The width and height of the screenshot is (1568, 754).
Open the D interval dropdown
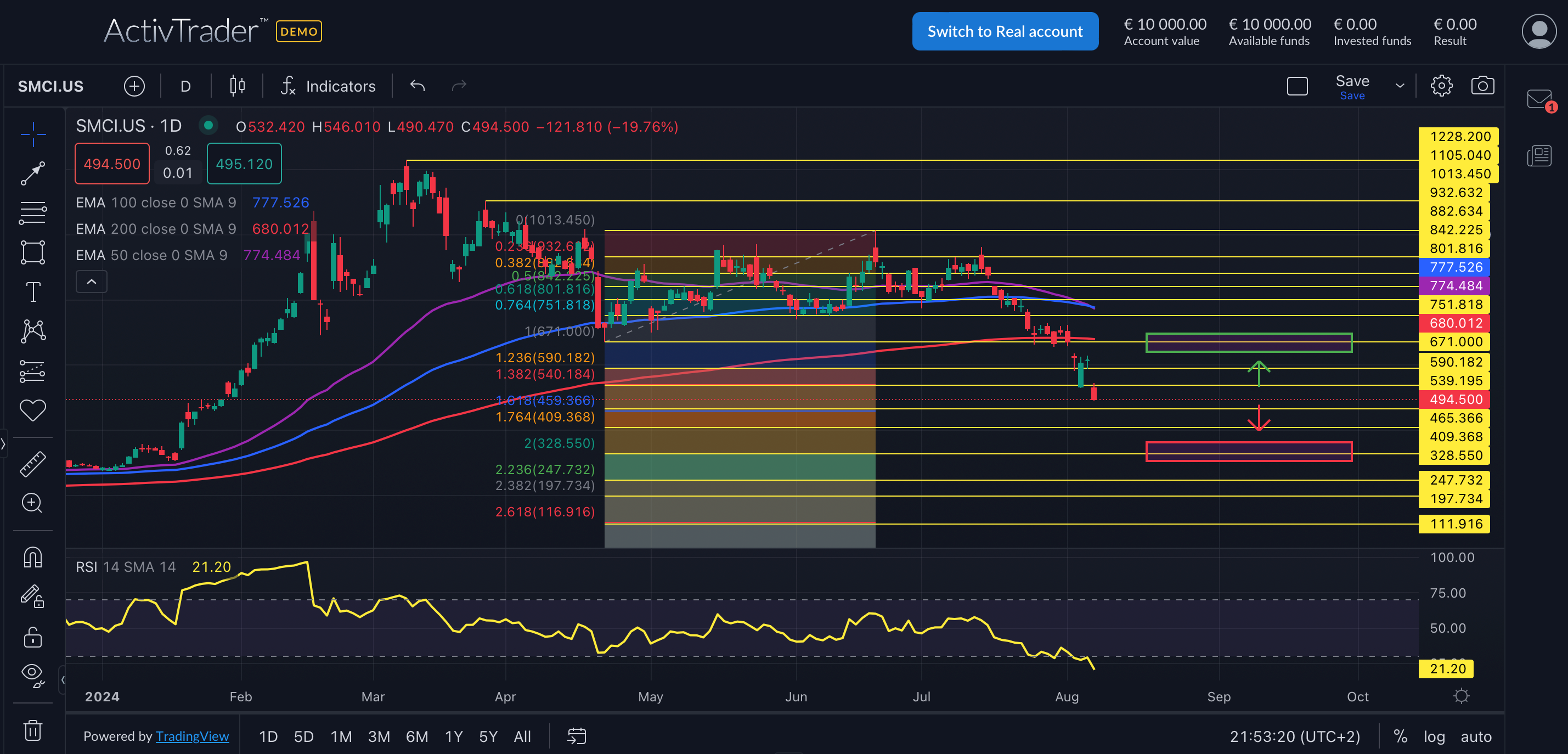185,86
